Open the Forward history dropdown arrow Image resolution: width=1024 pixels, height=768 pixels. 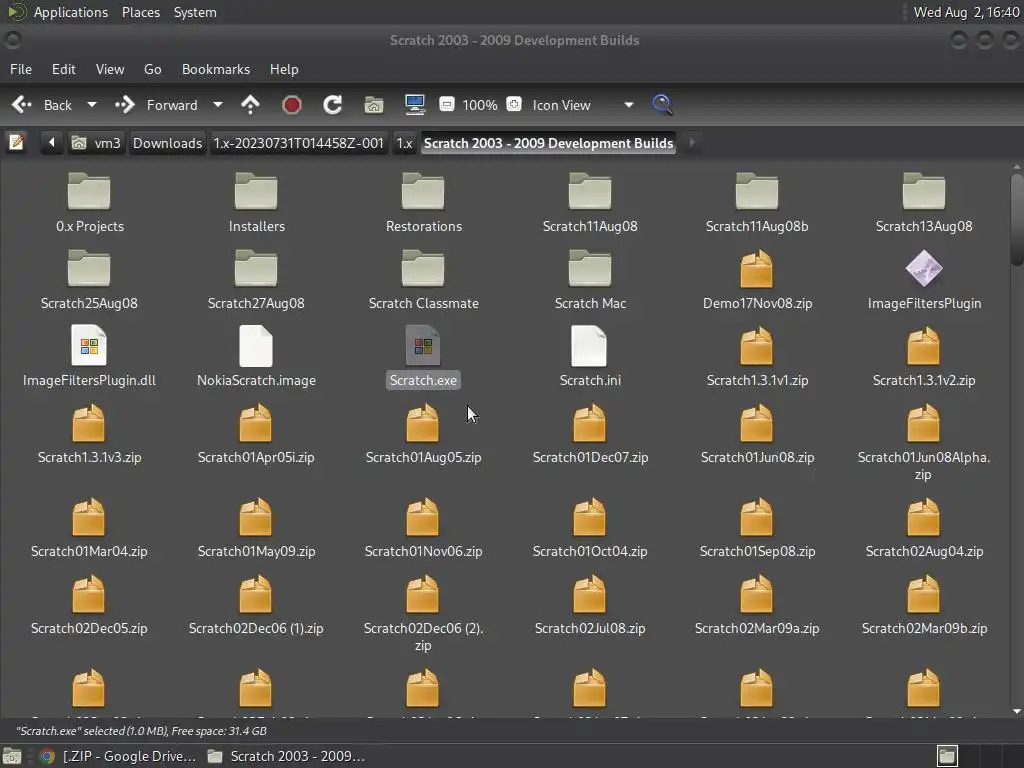click(217, 105)
